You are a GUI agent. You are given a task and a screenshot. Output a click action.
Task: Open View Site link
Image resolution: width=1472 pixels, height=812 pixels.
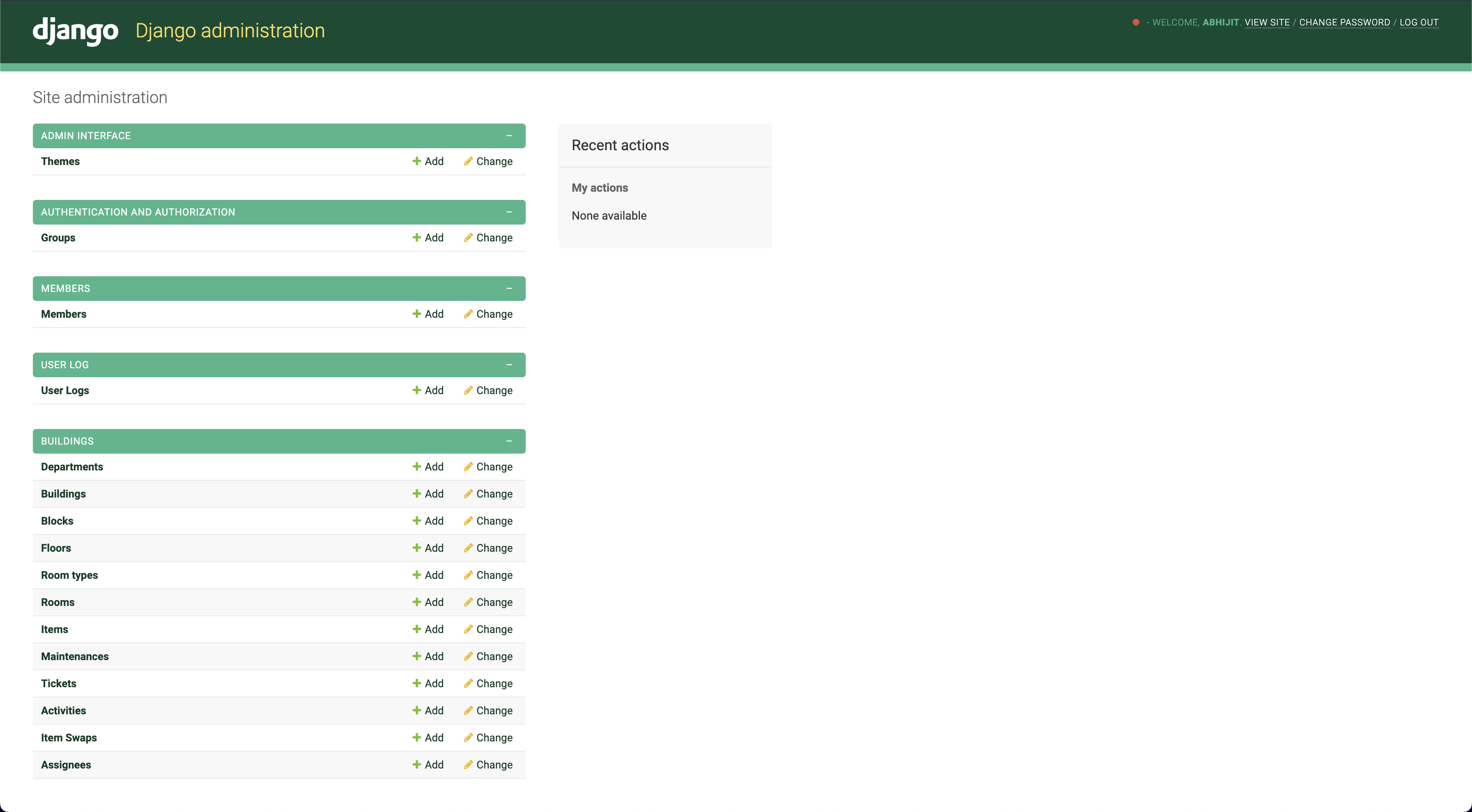[1267, 22]
